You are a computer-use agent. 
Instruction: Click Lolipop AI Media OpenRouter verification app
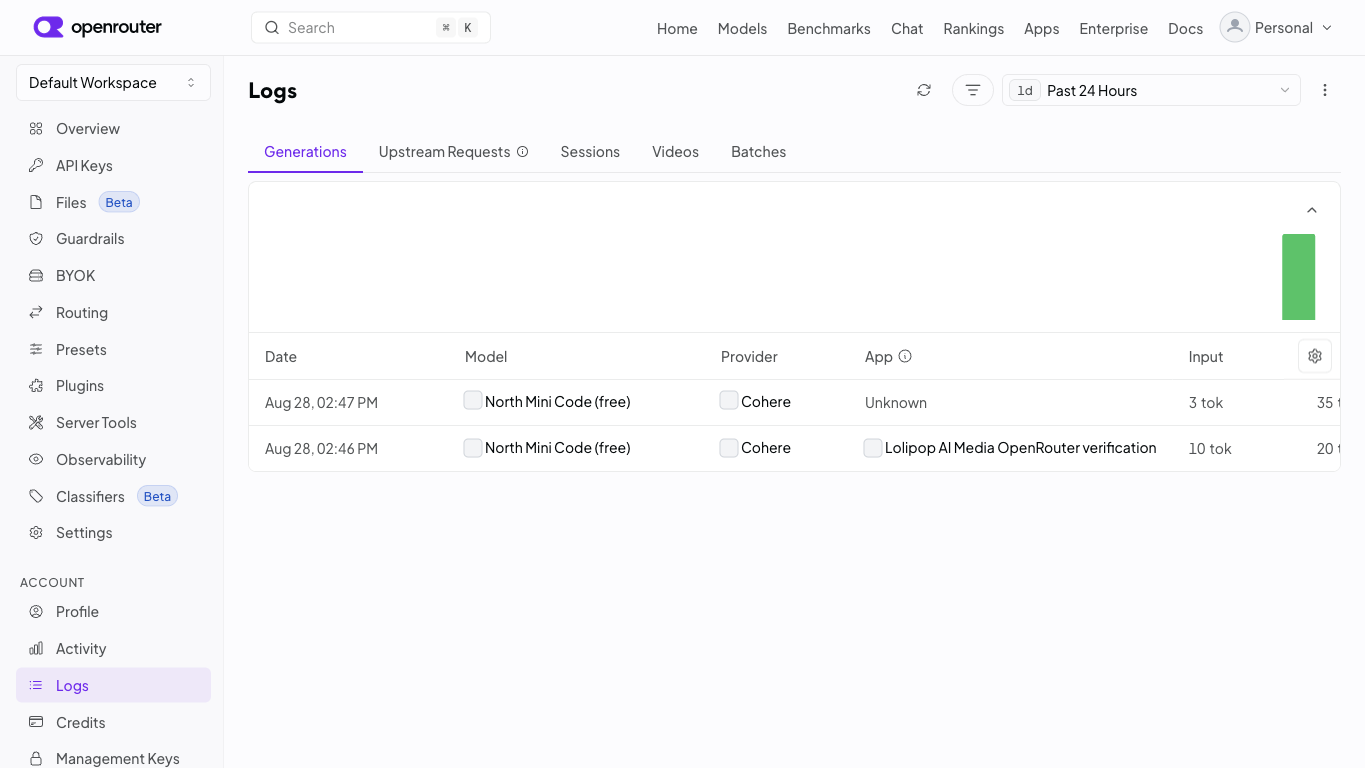(1020, 448)
